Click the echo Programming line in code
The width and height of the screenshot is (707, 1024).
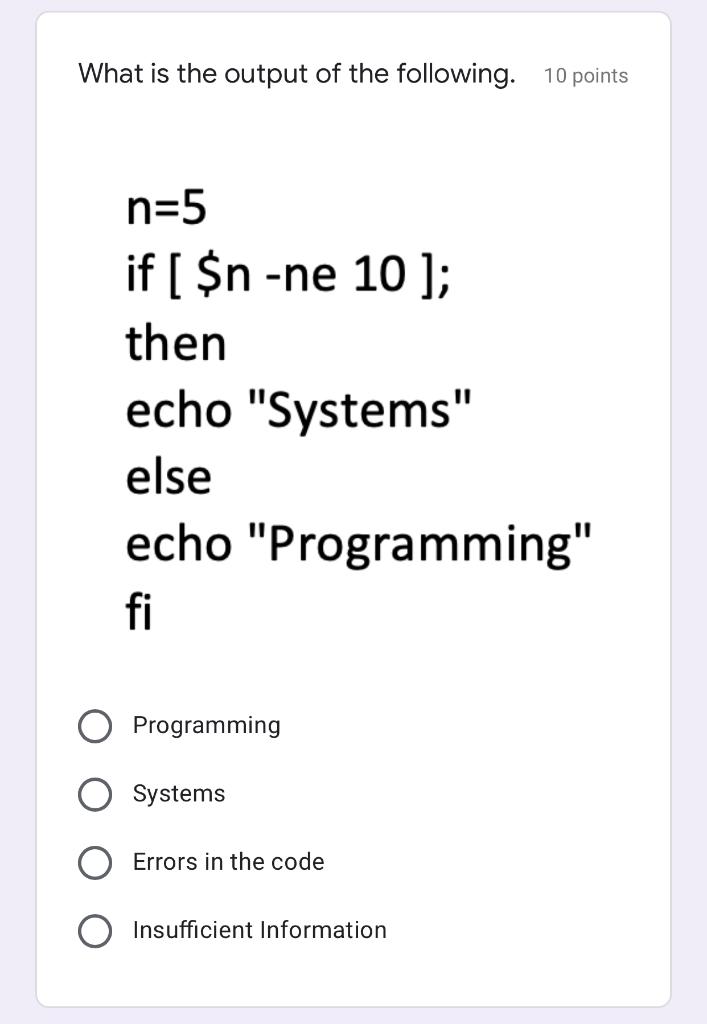point(360,542)
